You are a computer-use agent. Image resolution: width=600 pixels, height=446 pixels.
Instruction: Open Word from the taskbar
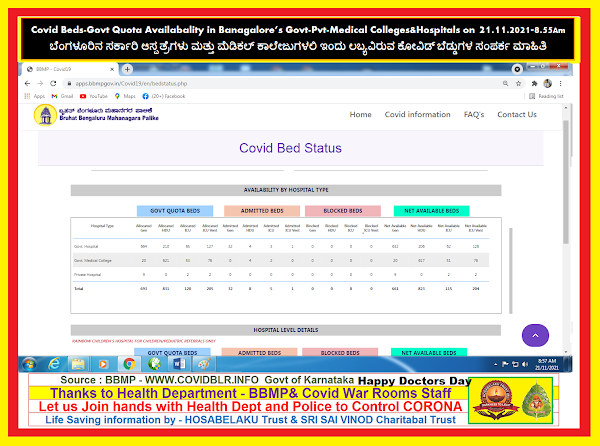point(179,364)
